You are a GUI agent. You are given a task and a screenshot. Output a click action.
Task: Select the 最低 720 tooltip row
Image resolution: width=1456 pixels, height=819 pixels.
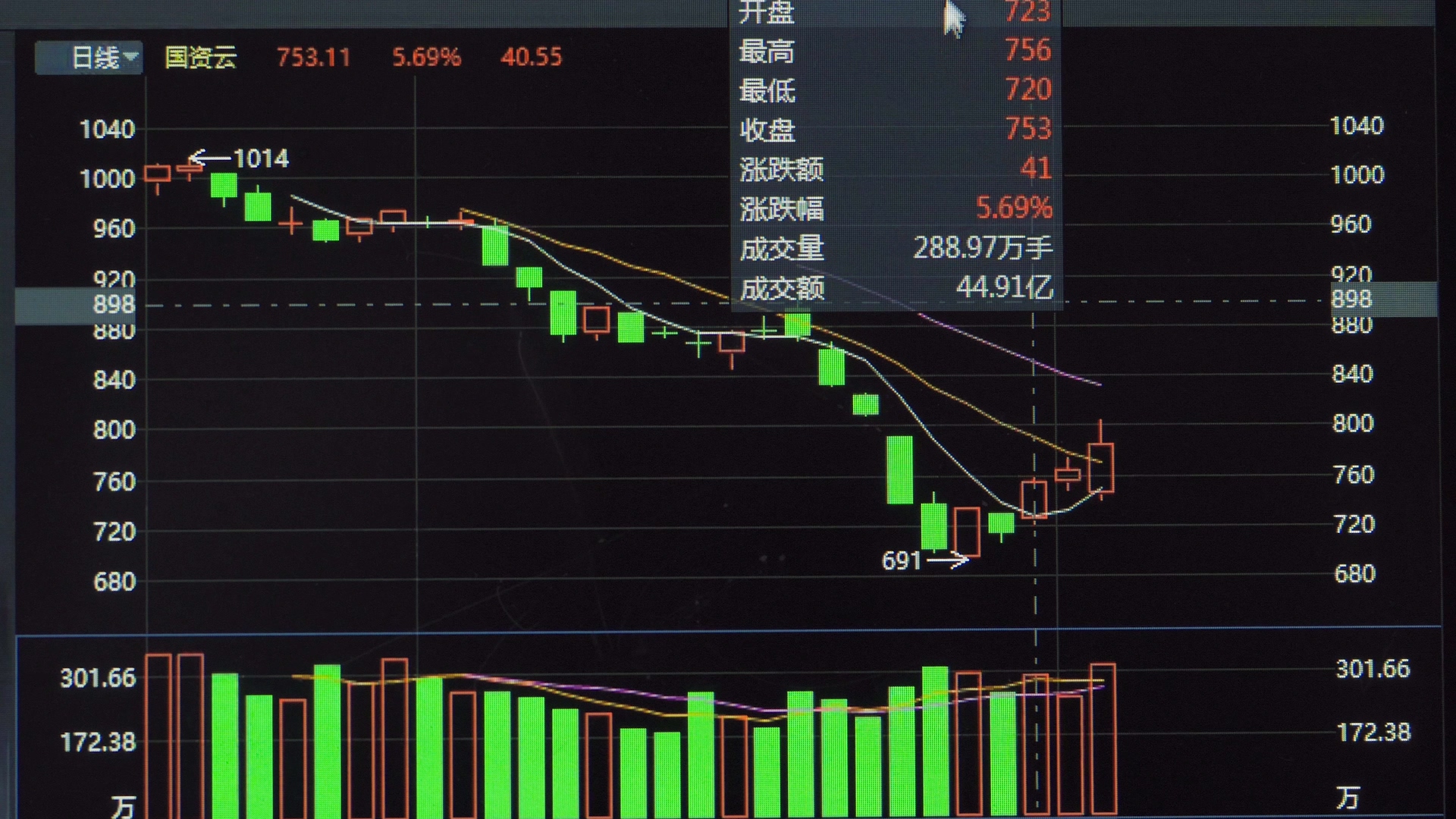pos(895,90)
